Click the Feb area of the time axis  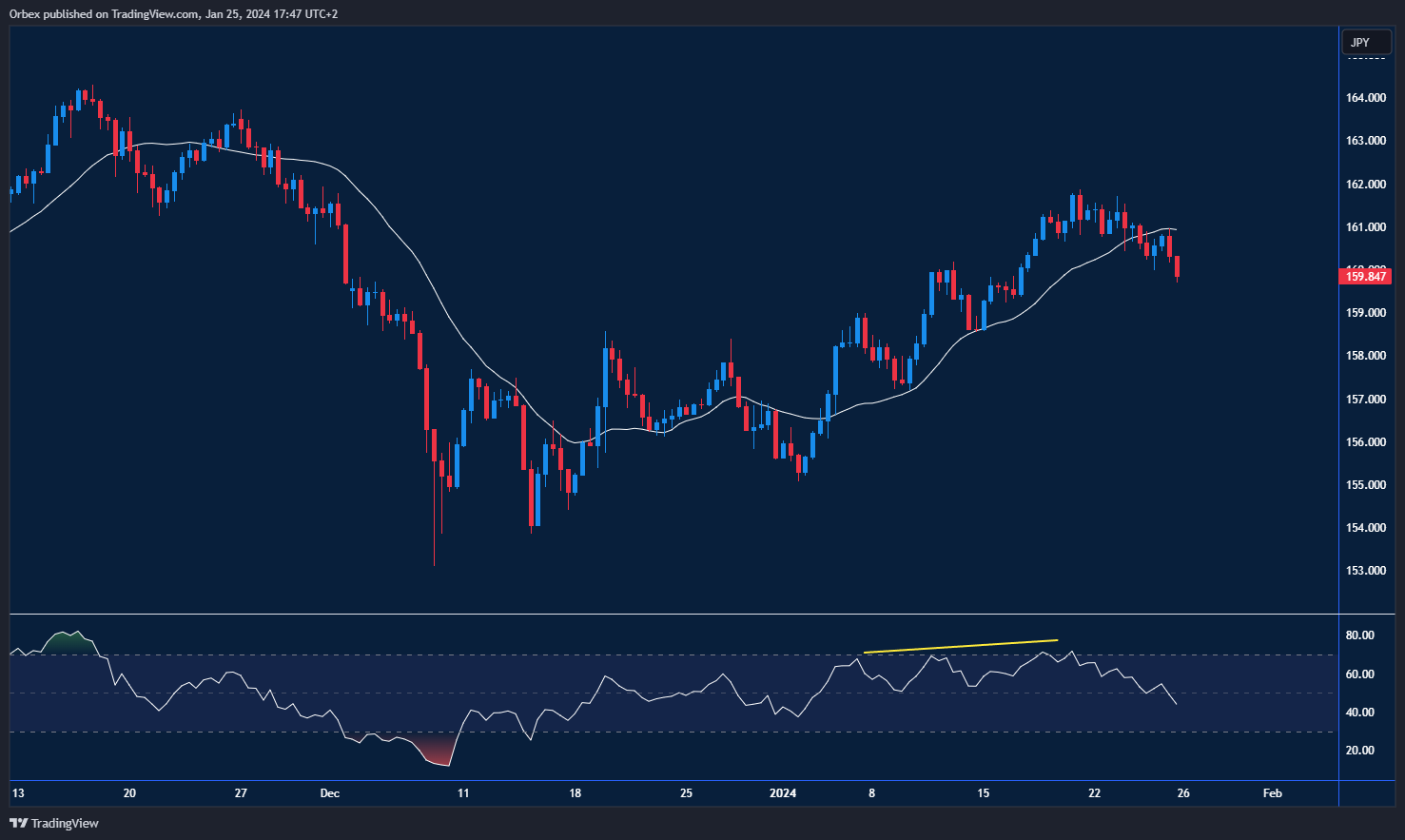pos(1272,792)
